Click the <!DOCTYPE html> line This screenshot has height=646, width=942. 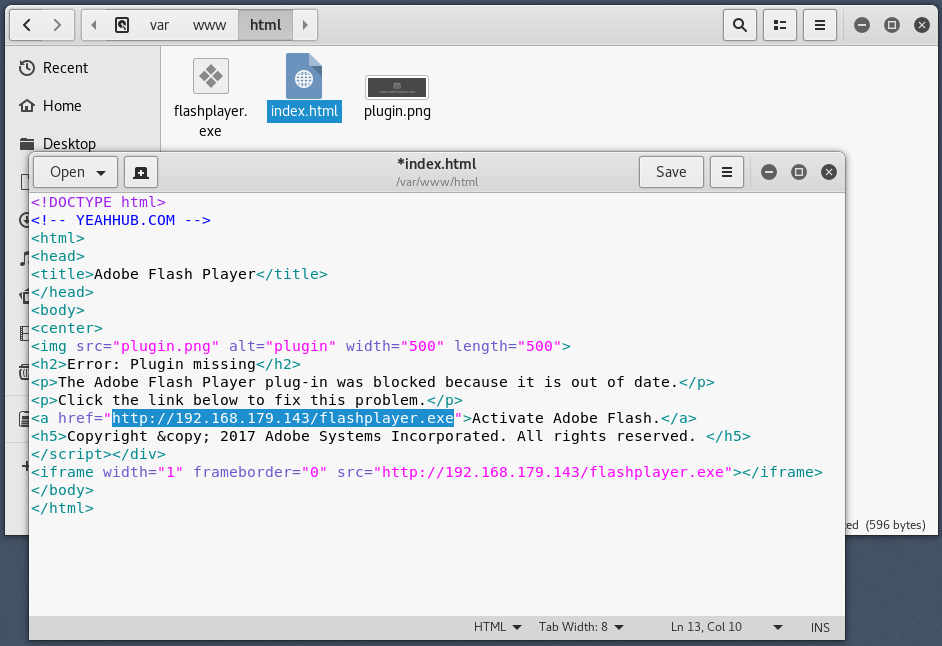pos(99,203)
